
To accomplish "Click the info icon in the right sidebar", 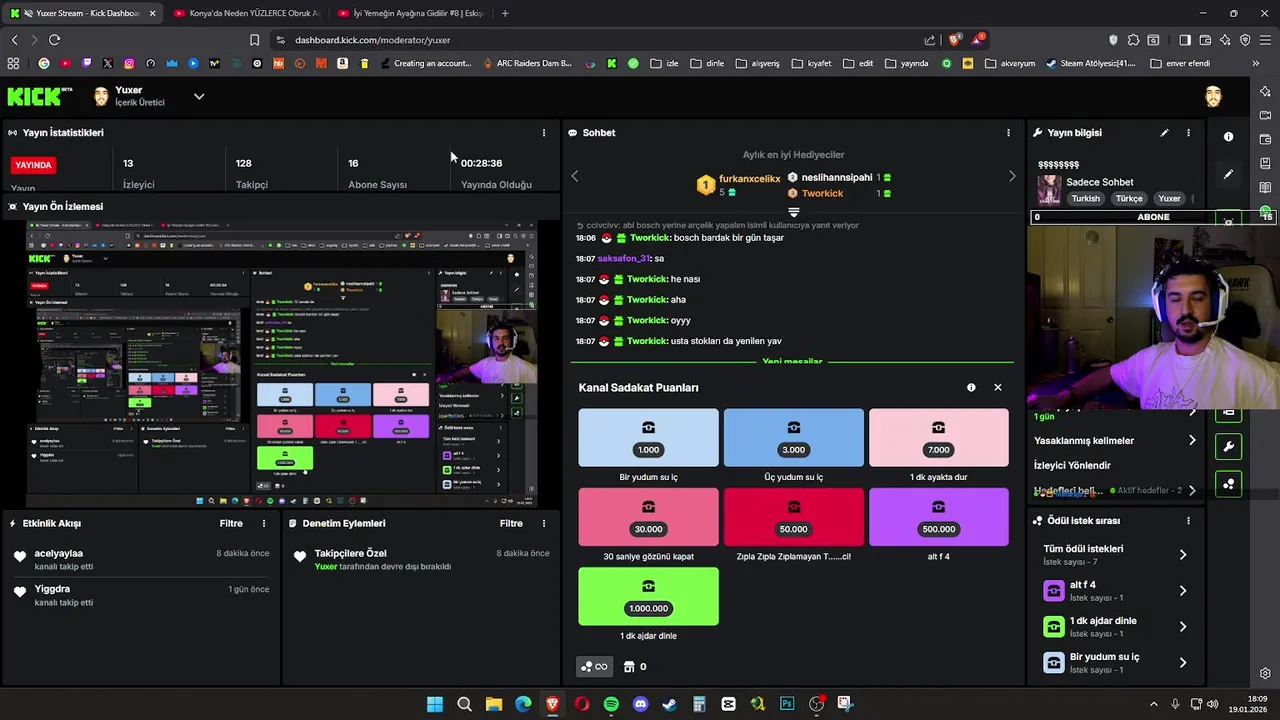I will pyautogui.click(x=1229, y=137).
